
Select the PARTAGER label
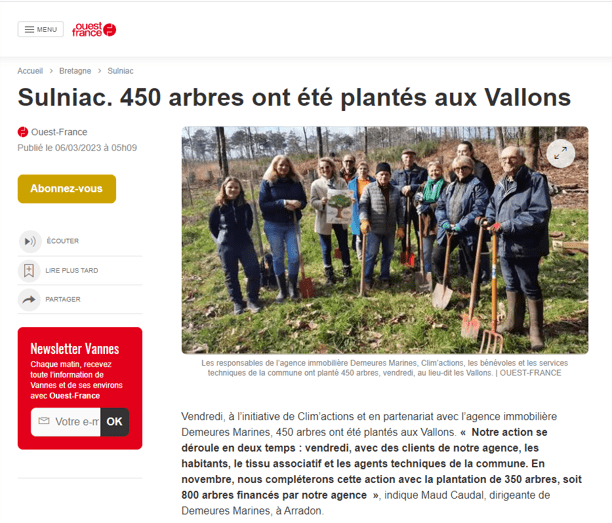pos(63,299)
